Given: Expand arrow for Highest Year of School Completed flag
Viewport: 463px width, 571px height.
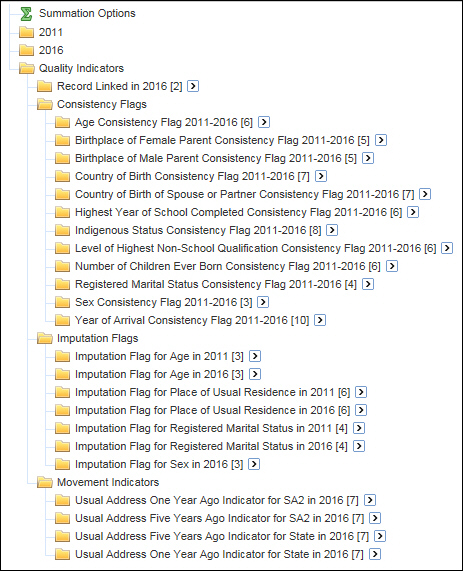Looking at the screenshot, I should pos(413,212).
